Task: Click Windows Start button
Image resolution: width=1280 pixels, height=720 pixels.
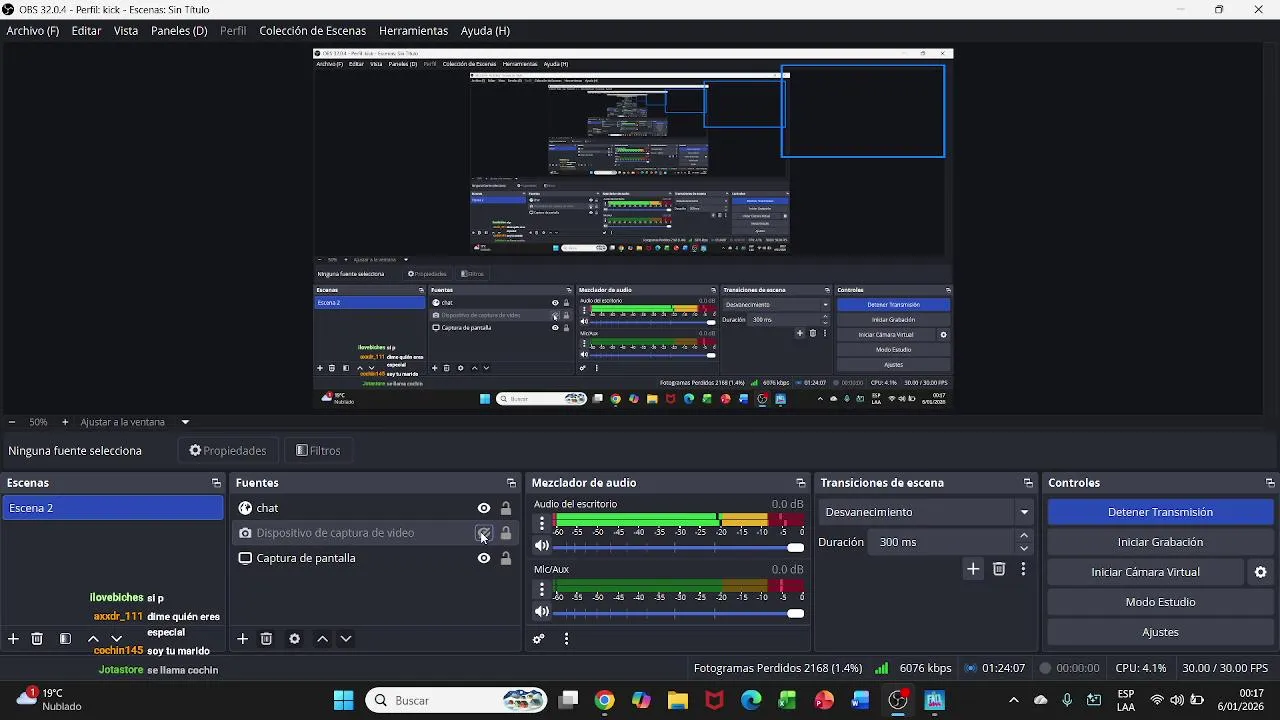Action: (343, 700)
